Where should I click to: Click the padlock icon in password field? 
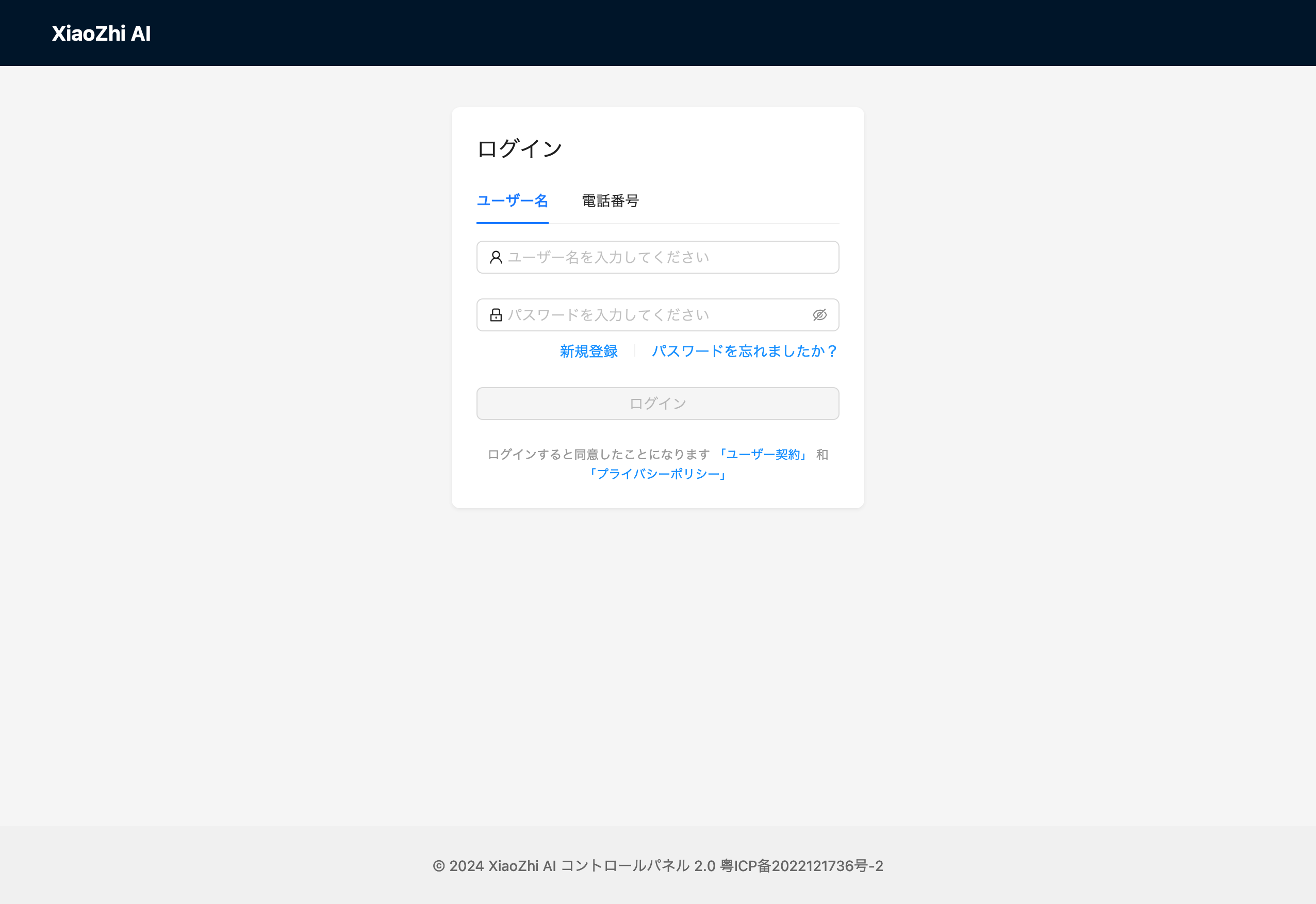496,315
